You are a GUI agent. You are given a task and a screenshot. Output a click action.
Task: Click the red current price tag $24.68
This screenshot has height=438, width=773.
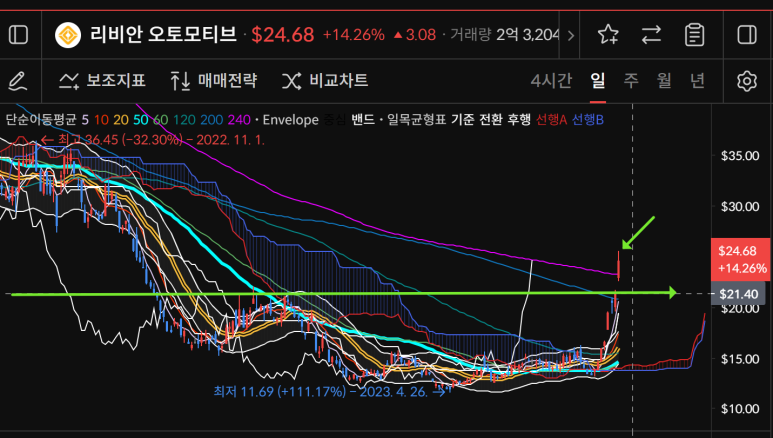click(x=741, y=260)
